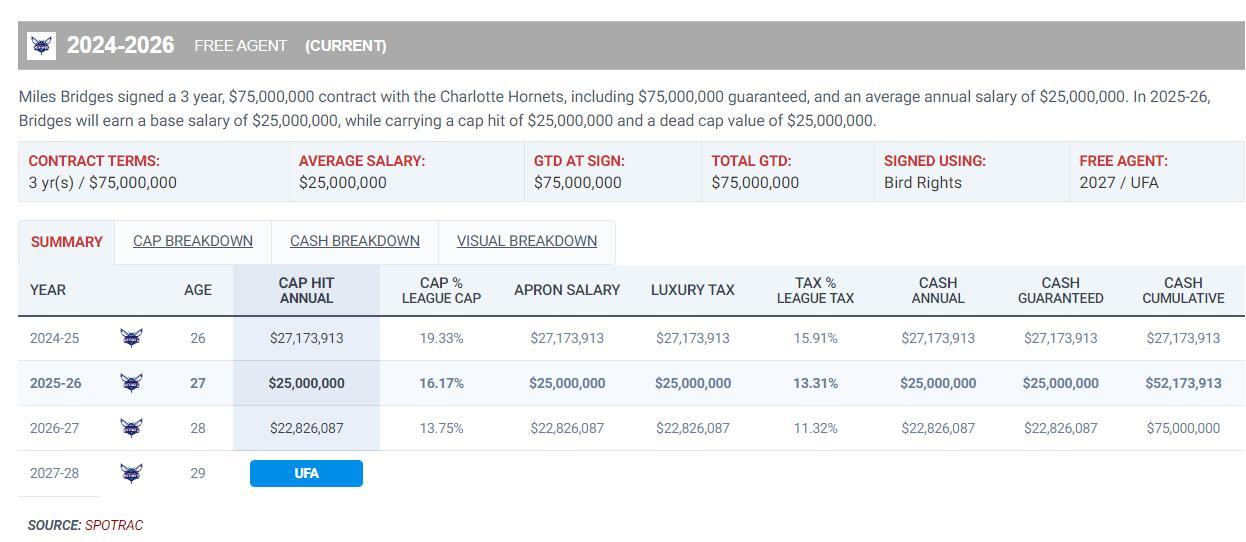The image size is (1246, 542).
Task: Click Hornets team icon in 2025-26 row
Action: pos(130,383)
